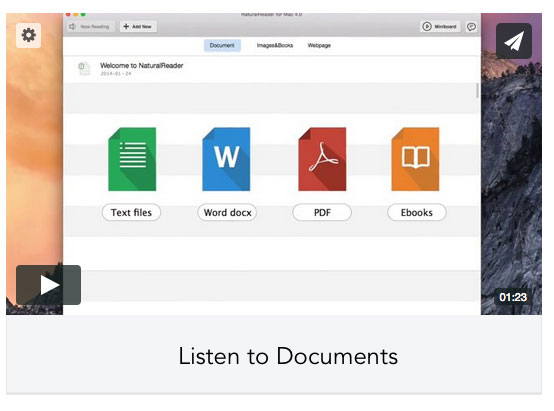
Task: Select the PDF label button
Action: [x=322, y=213]
